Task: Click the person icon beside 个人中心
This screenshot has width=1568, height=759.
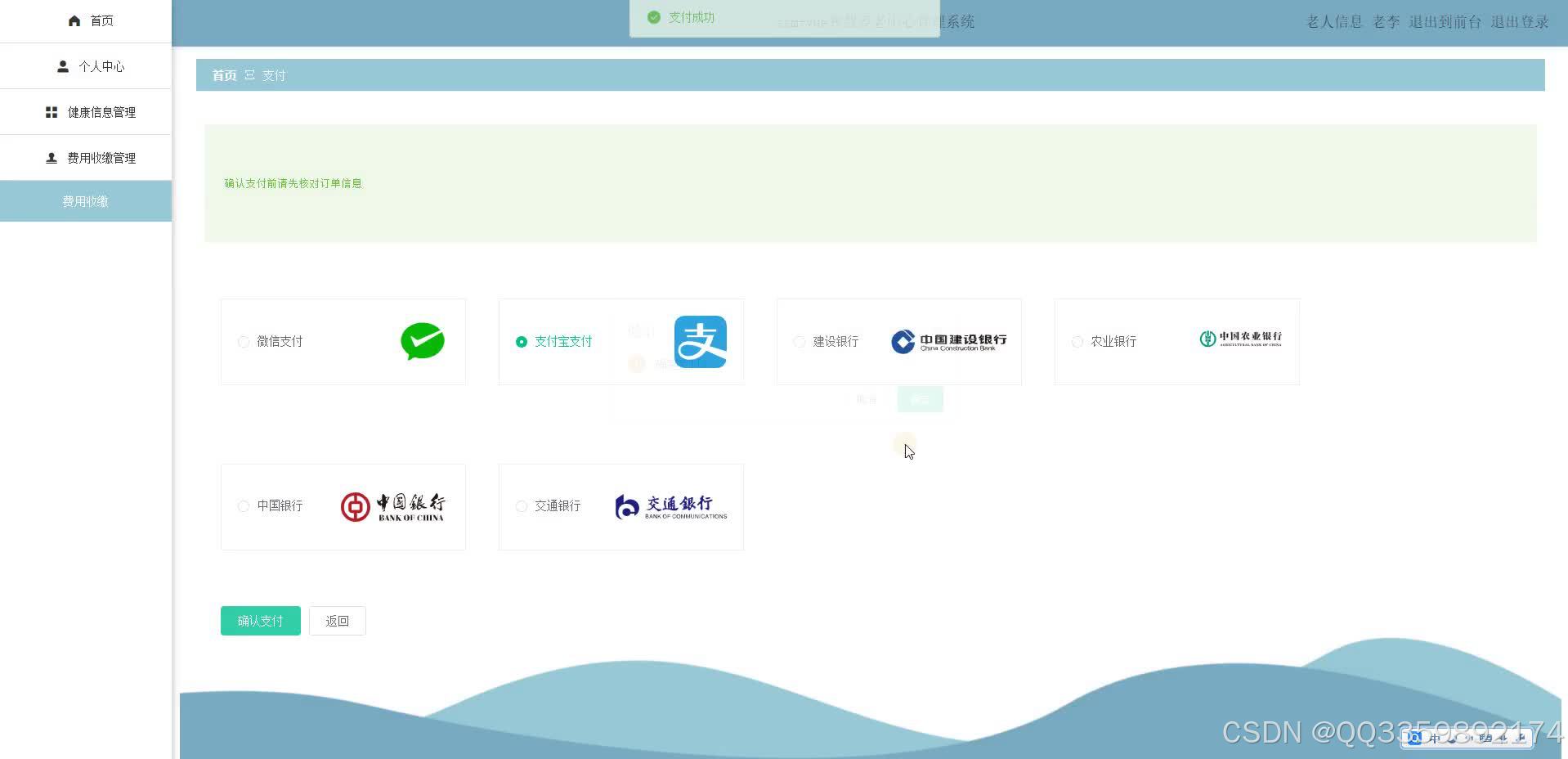Action: tap(63, 66)
